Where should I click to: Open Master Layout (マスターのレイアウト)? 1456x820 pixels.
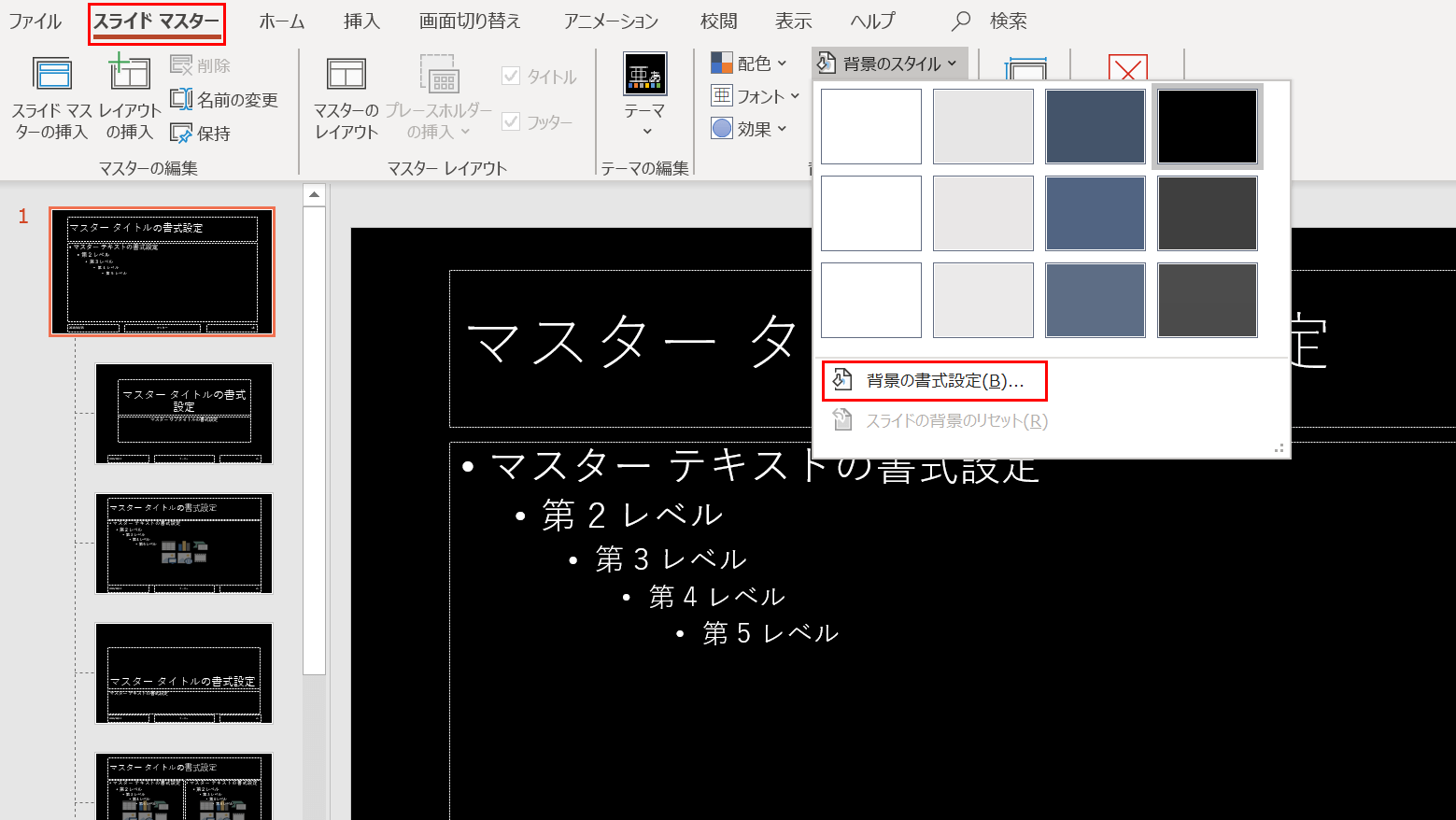point(346,98)
